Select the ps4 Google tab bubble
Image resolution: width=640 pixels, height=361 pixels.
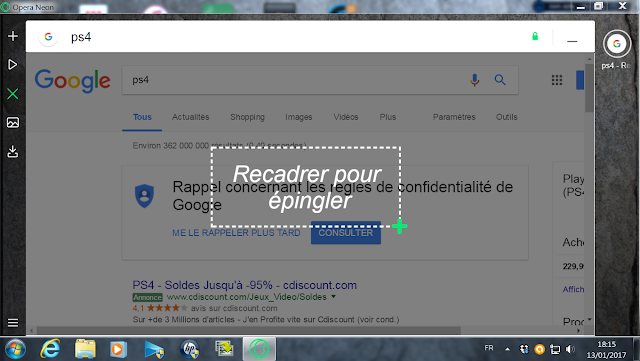tap(617, 44)
